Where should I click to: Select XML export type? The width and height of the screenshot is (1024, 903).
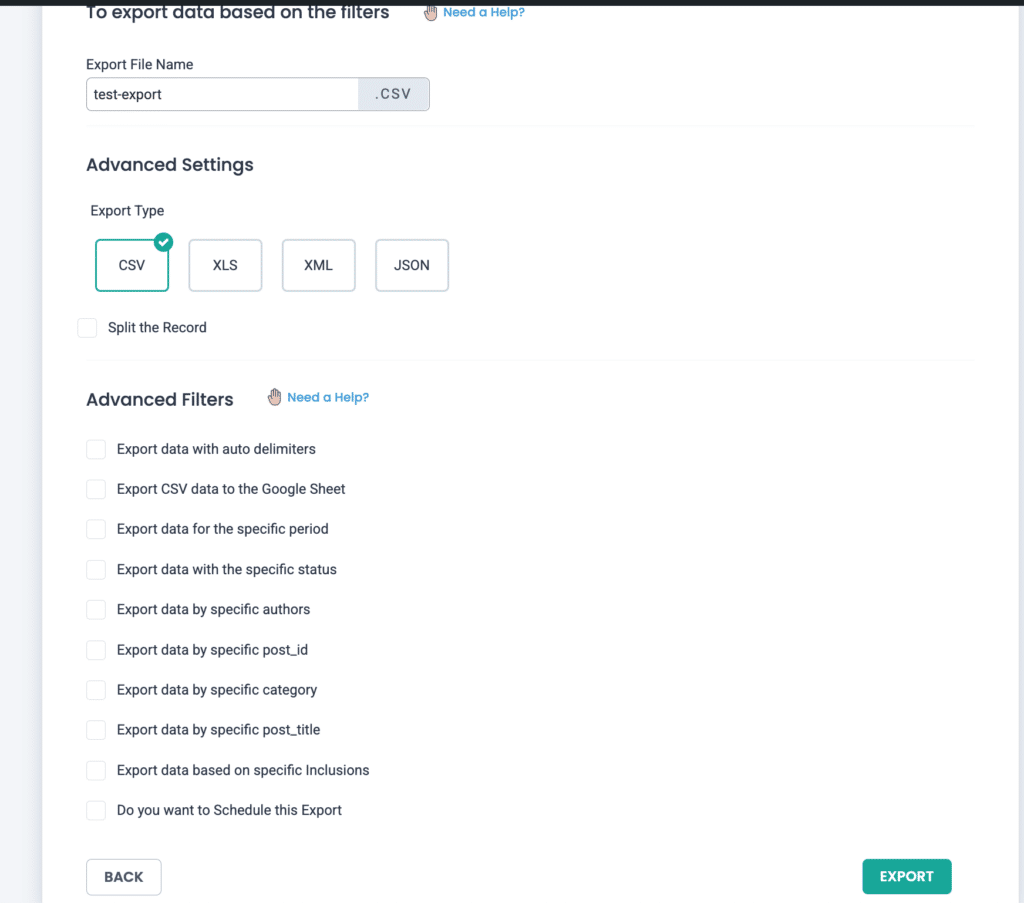[319, 265]
